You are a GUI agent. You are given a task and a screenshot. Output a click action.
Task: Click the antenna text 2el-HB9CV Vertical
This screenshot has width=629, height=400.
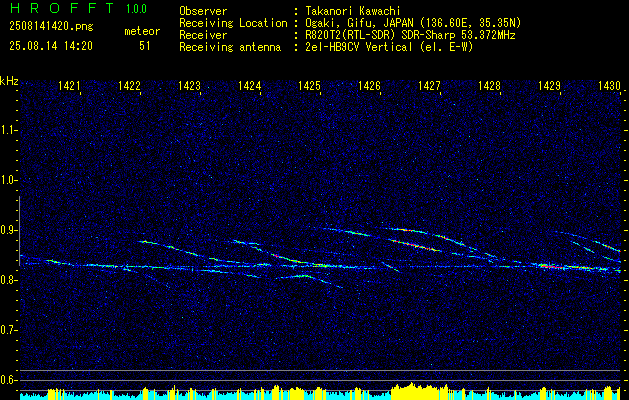point(359,47)
